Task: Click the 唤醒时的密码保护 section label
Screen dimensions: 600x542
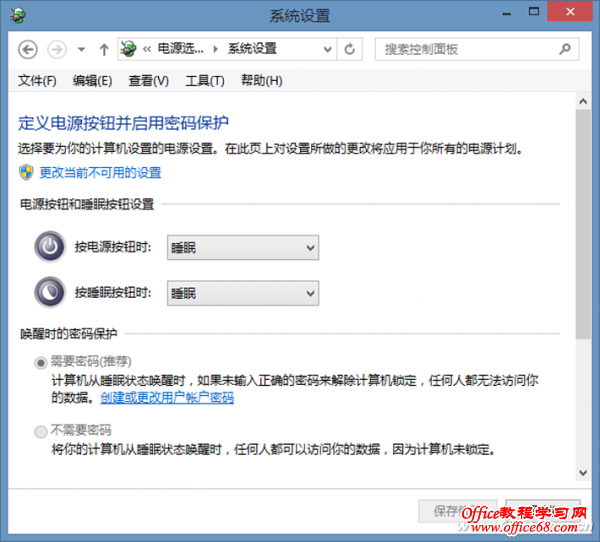Action: point(68,334)
